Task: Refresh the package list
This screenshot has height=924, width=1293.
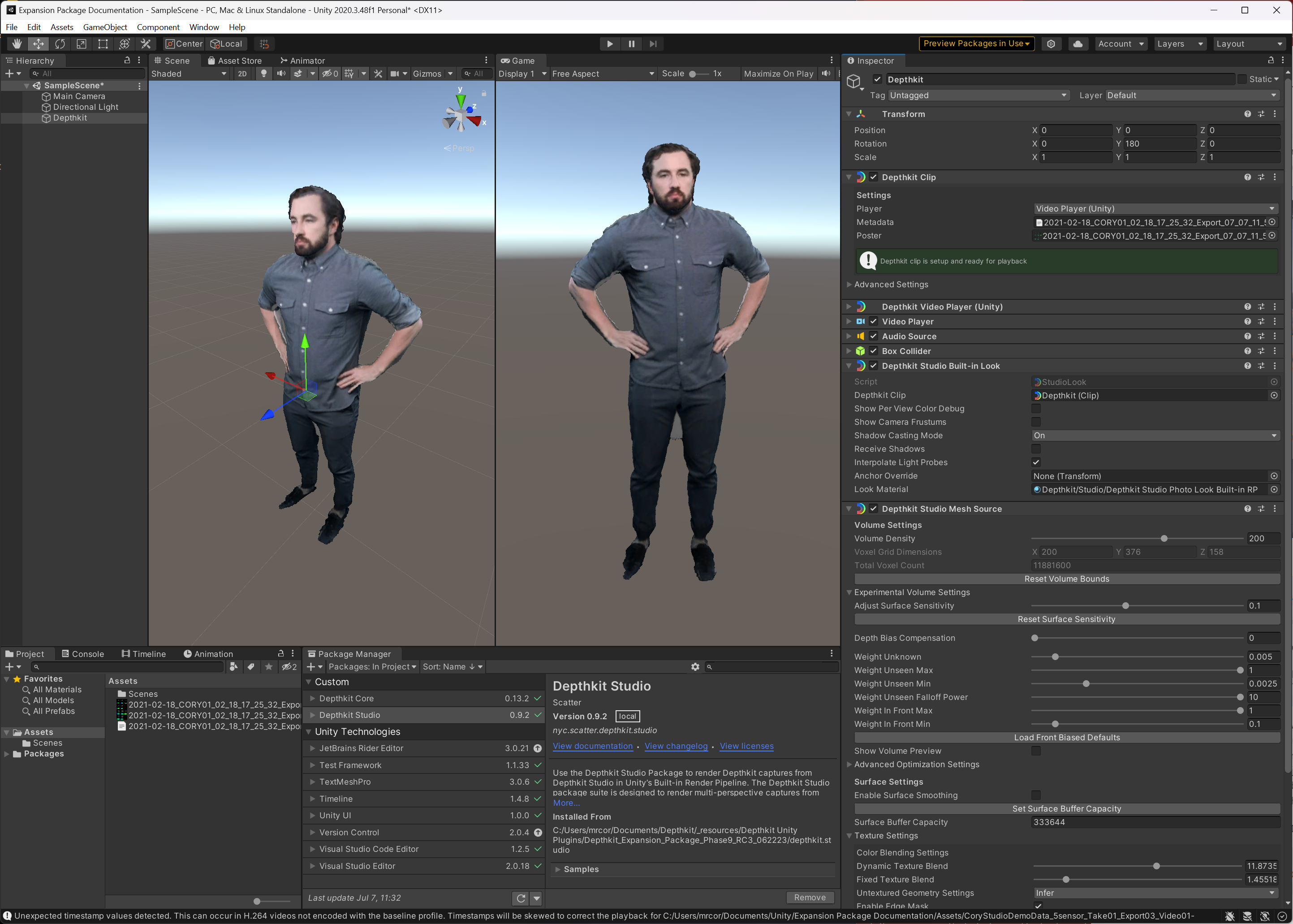Action: (x=521, y=898)
